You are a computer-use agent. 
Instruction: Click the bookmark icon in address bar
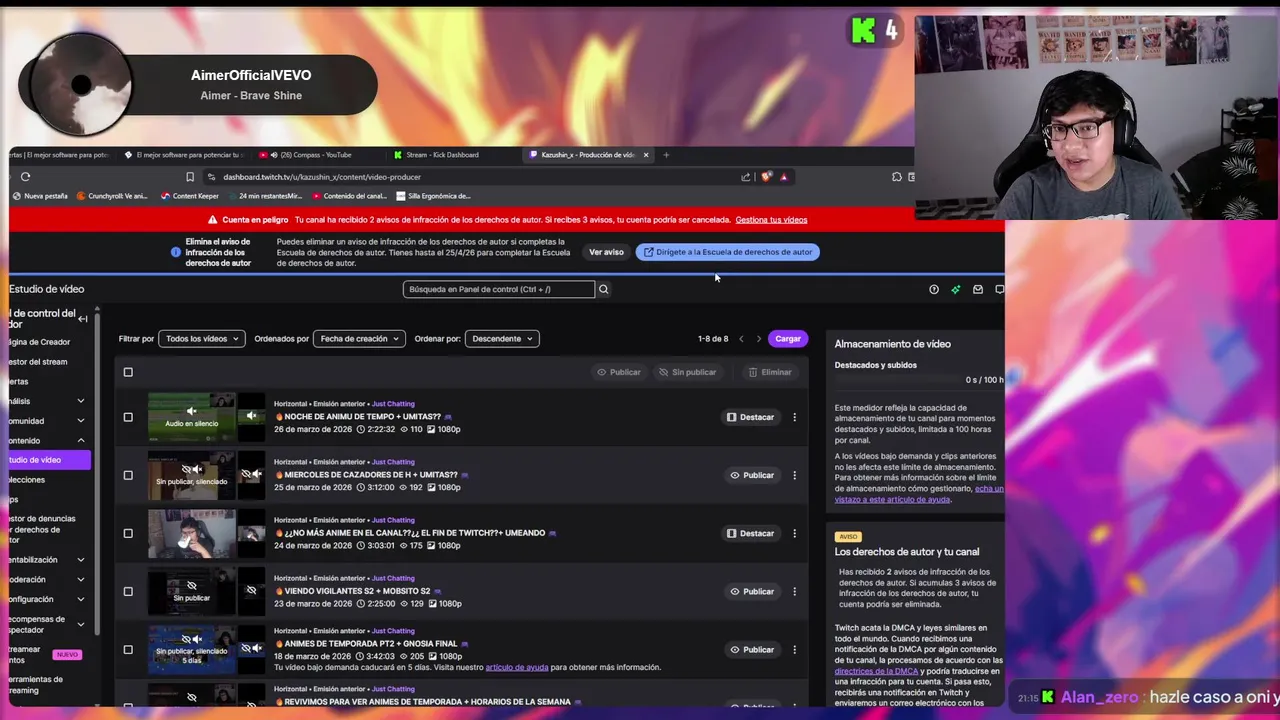[190, 177]
